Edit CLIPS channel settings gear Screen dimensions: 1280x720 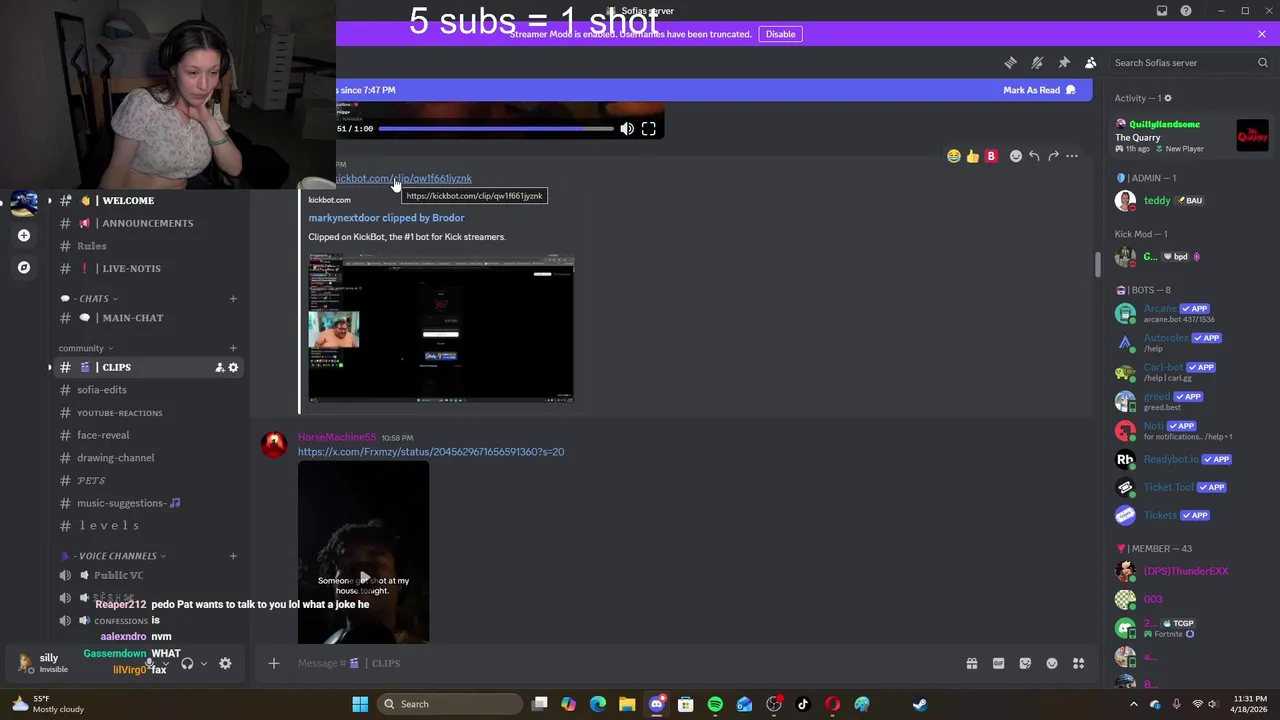[x=234, y=368]
